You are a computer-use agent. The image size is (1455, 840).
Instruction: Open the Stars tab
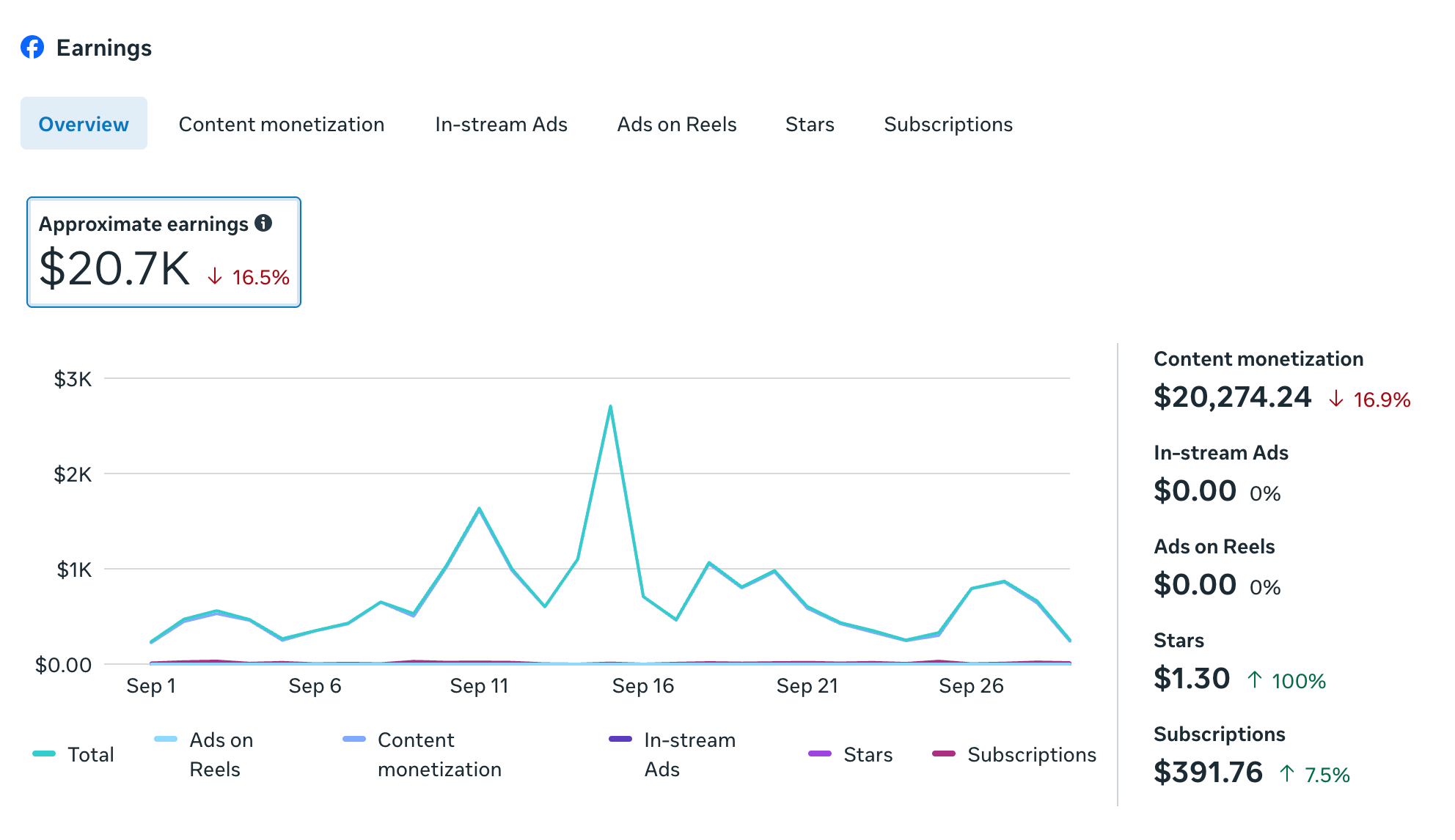tap(810, 124)
